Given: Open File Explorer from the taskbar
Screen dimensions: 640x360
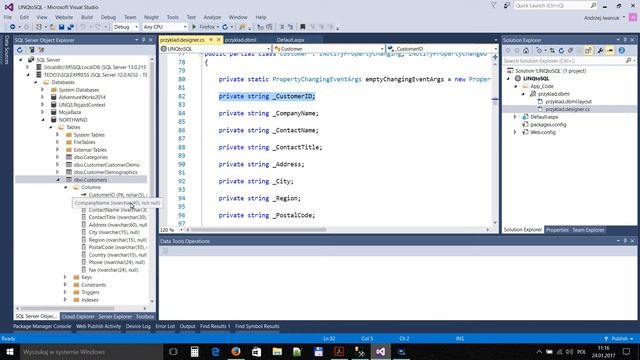Looking at the screenshot, I should pos(277,351).
